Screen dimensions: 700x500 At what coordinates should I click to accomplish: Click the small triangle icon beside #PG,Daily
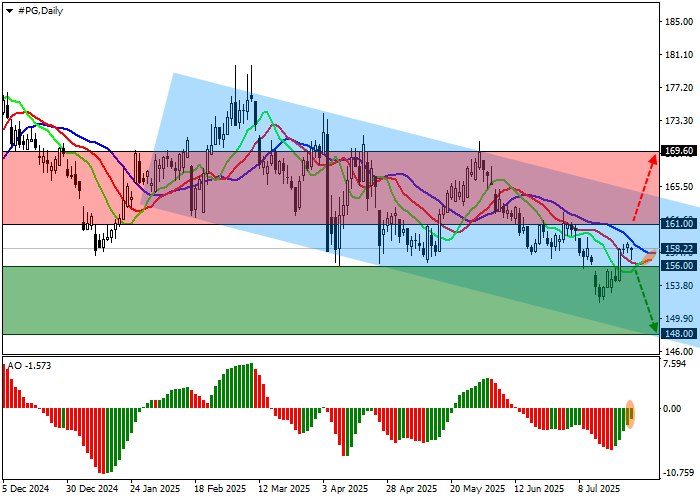tap(8, 9)
